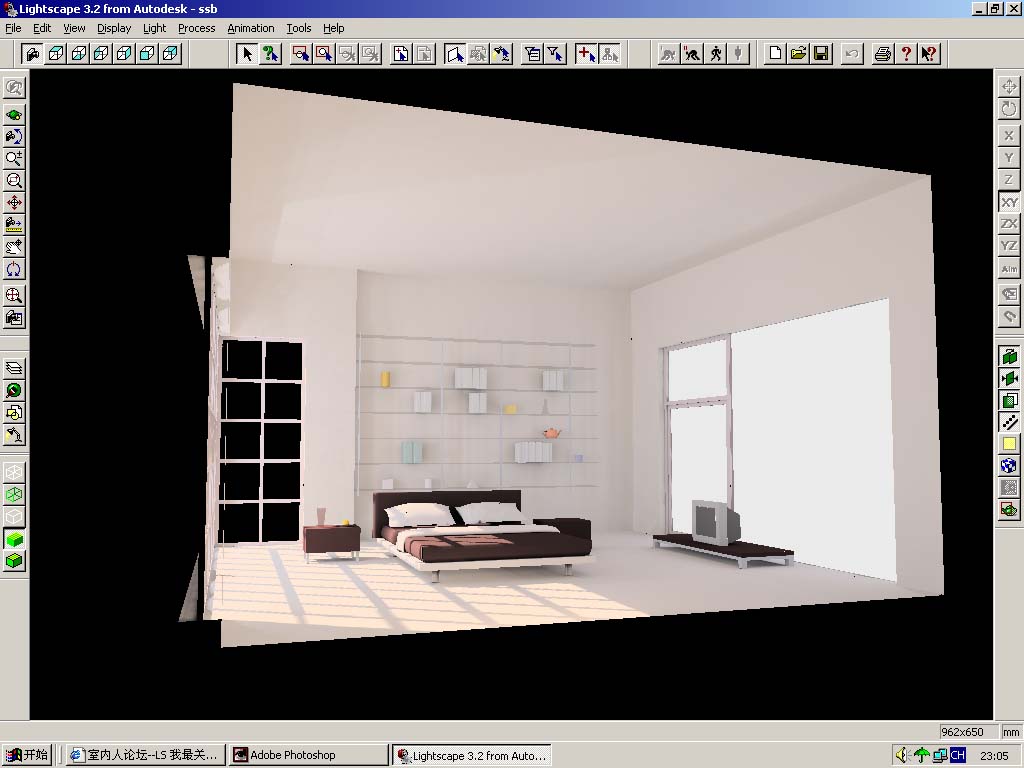1024x768 pixels.
Task: Open a file with the folder icon
Action: tap(798, 54)
